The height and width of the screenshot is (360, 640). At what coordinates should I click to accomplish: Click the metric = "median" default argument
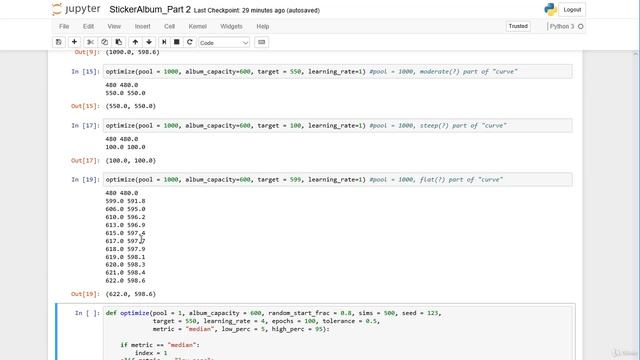coord(184,329)
